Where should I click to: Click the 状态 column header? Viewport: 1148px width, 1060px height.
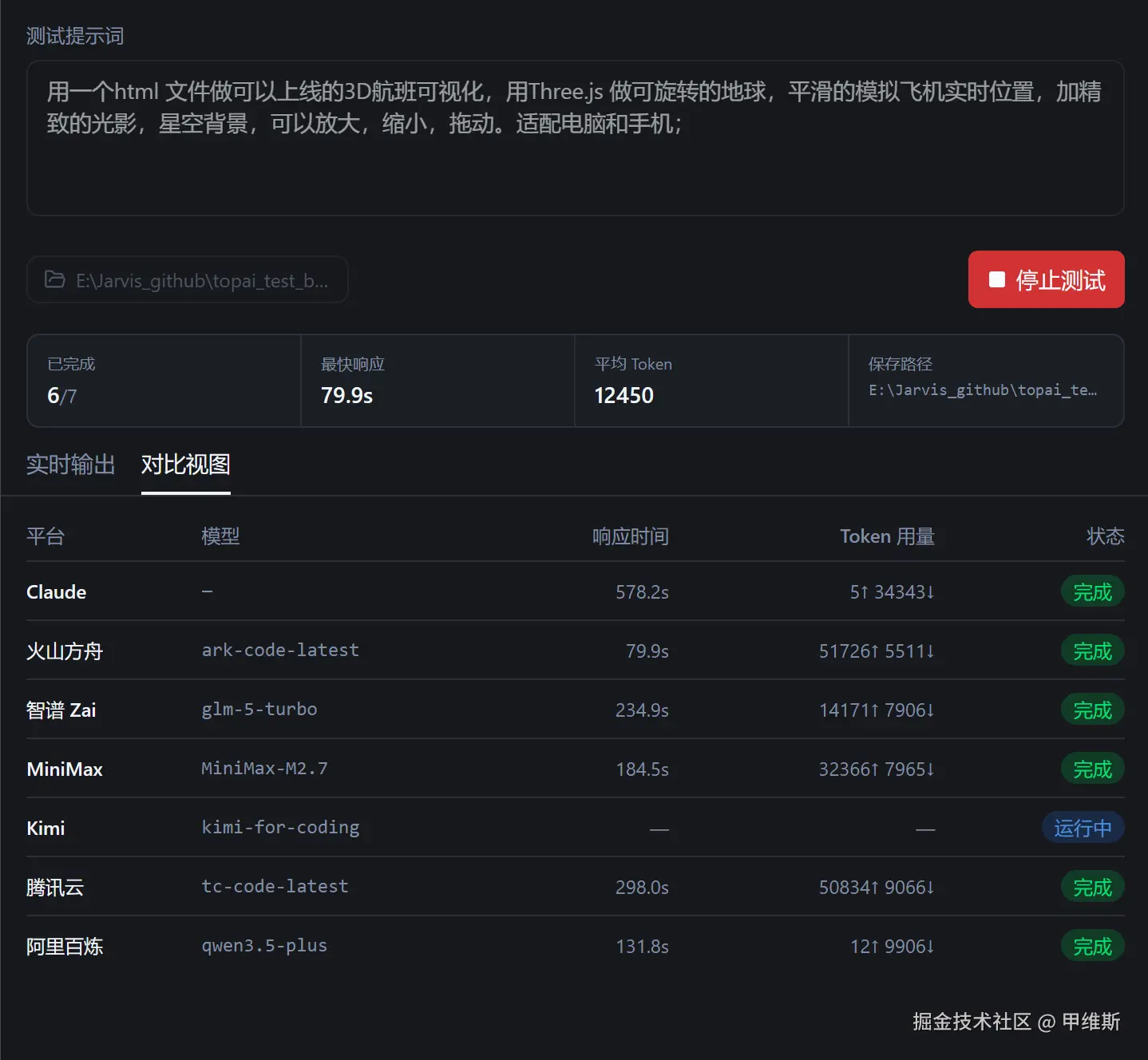click(1106, 536)
